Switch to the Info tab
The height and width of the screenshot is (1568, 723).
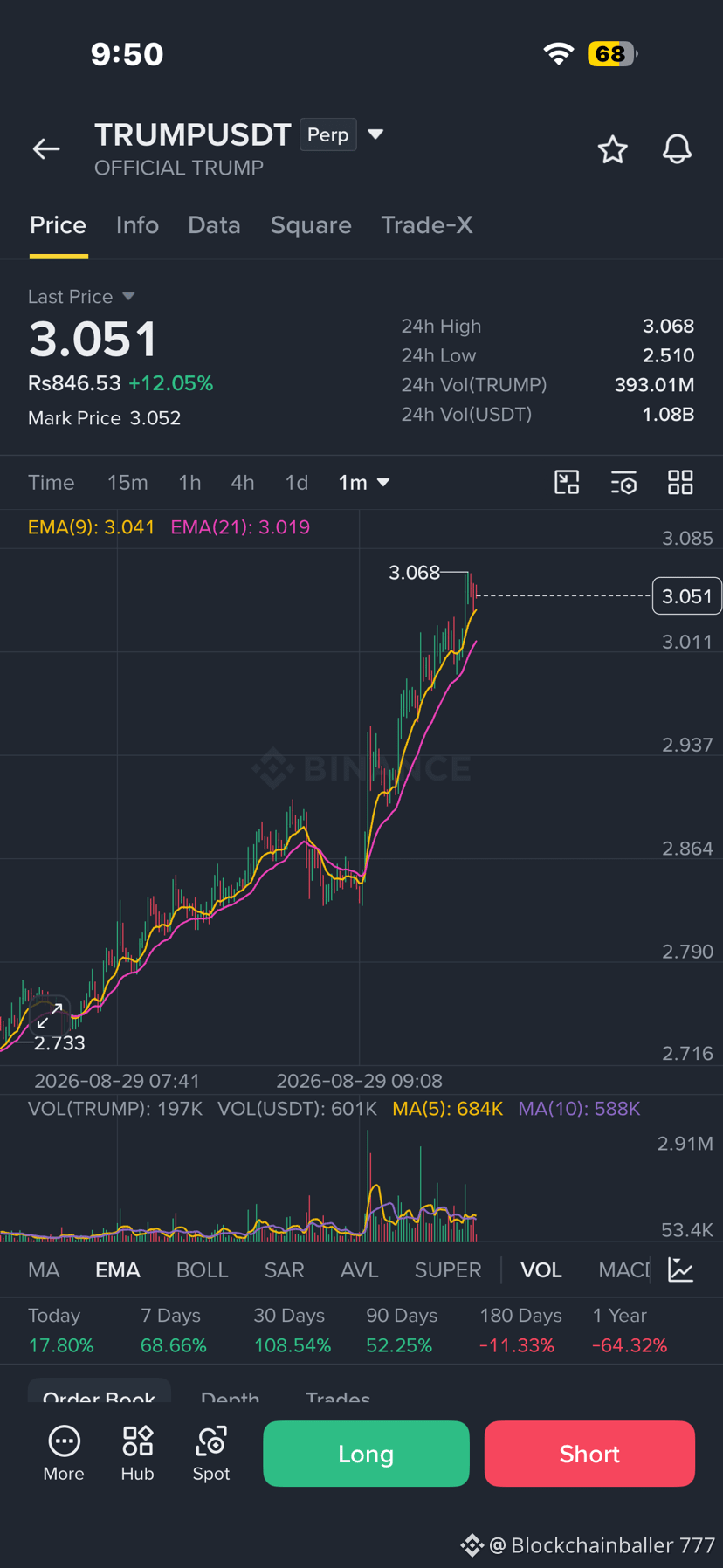pyautogui.click(x=137, y=225)
